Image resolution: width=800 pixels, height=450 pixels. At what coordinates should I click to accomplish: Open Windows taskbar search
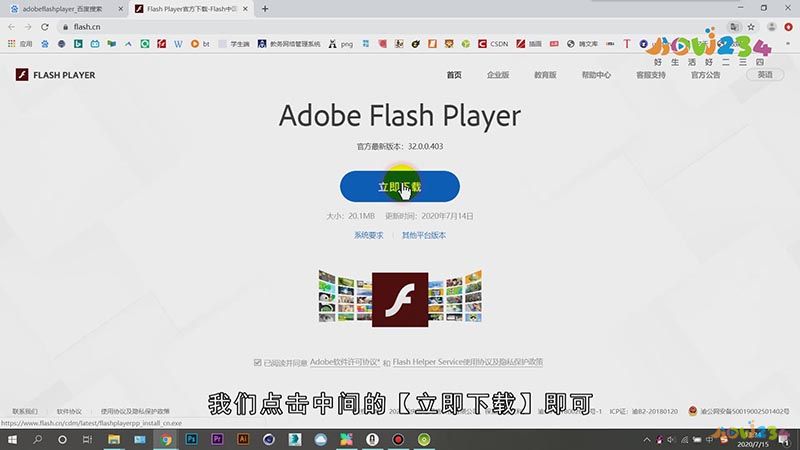(x=37, y=439)
